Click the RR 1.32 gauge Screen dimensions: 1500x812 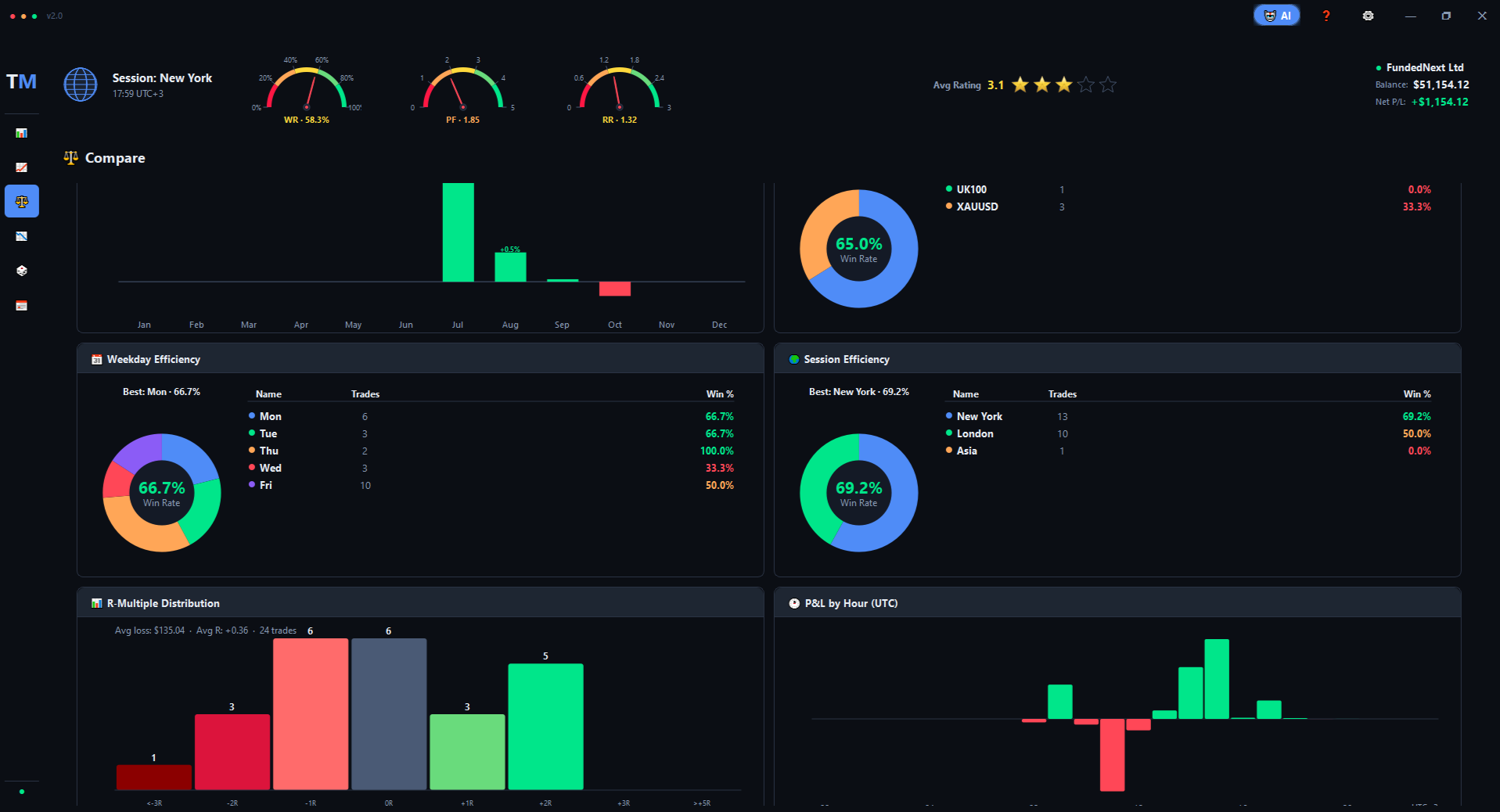point(619,90)
